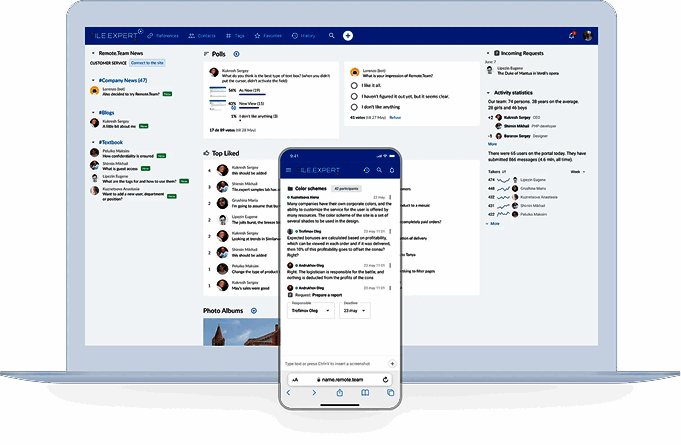Viewport: 681px width, 445px height.
Task: Click the sort icon next to Talkers
Action: tap(504, 172)
